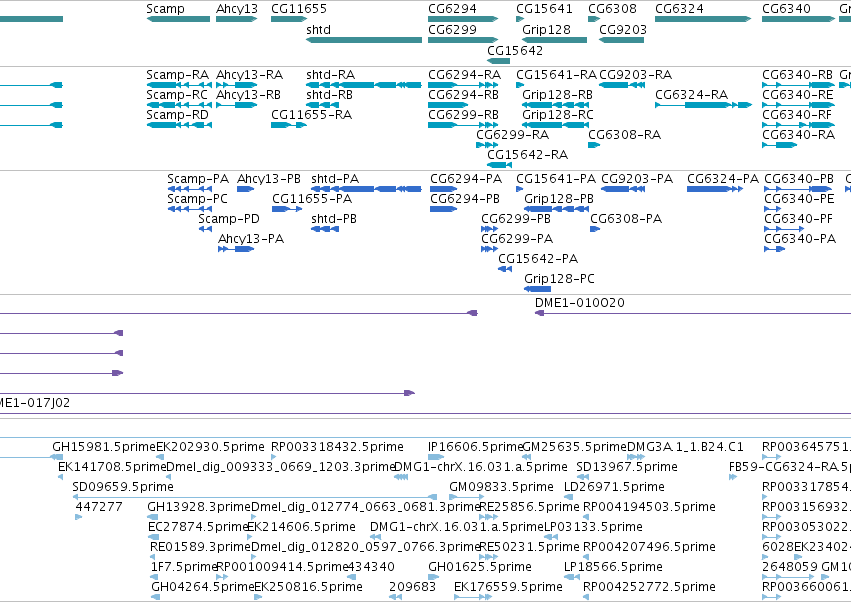Select the Grip128-RC transcript label
The image size is (851, 602).
pyautogui.click(x=558, y=115)
